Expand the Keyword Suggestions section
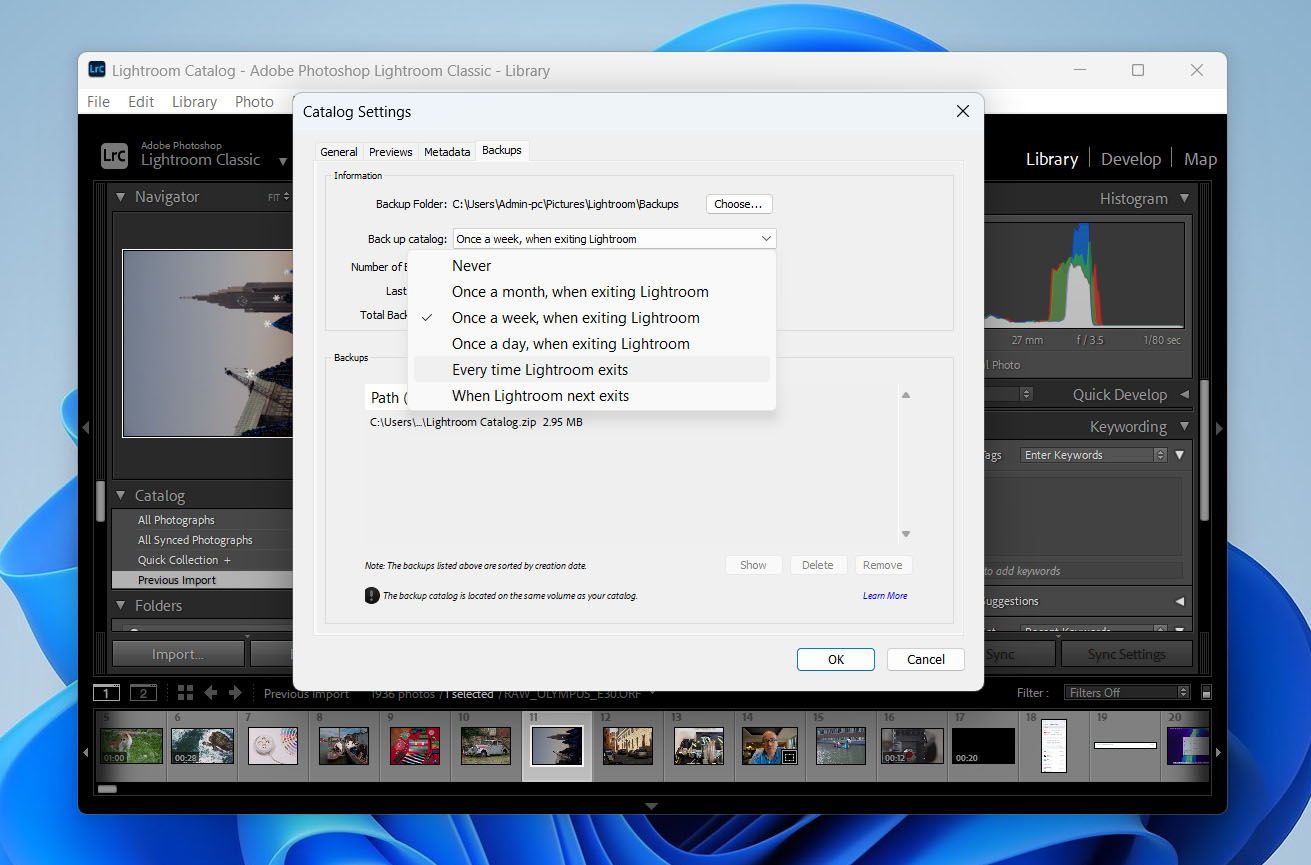The height and width of the screenshot is (865, 1311). (1180, 601)
